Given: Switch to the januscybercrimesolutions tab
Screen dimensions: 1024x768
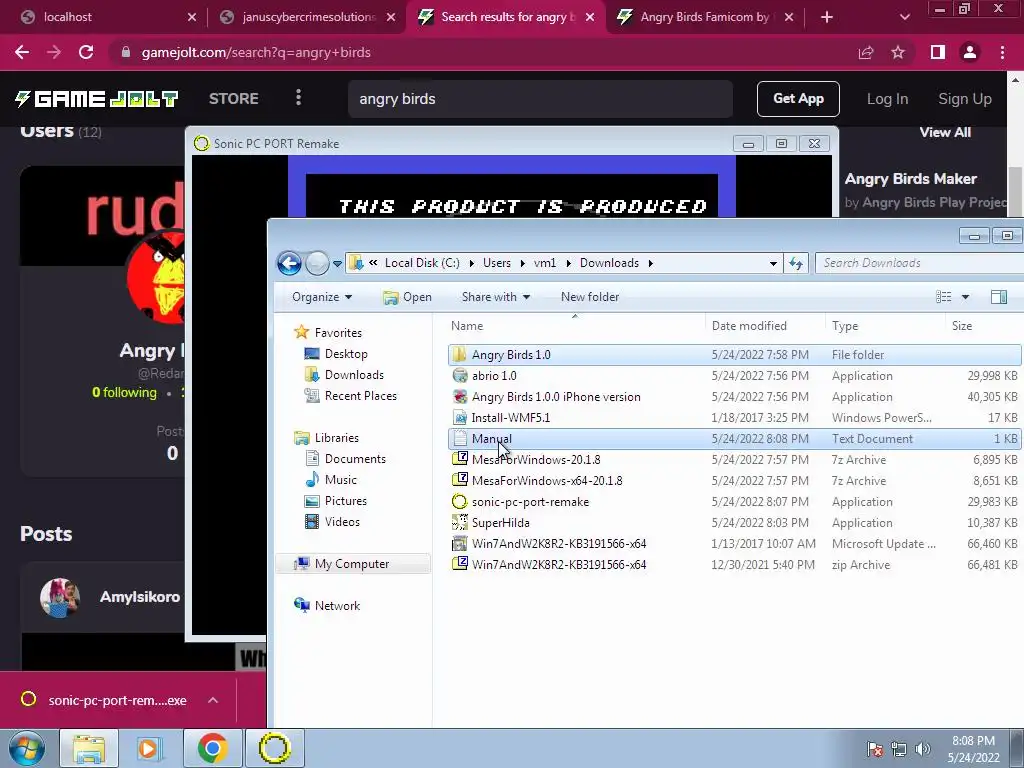Looking at the screenshot, I should 307,17.
